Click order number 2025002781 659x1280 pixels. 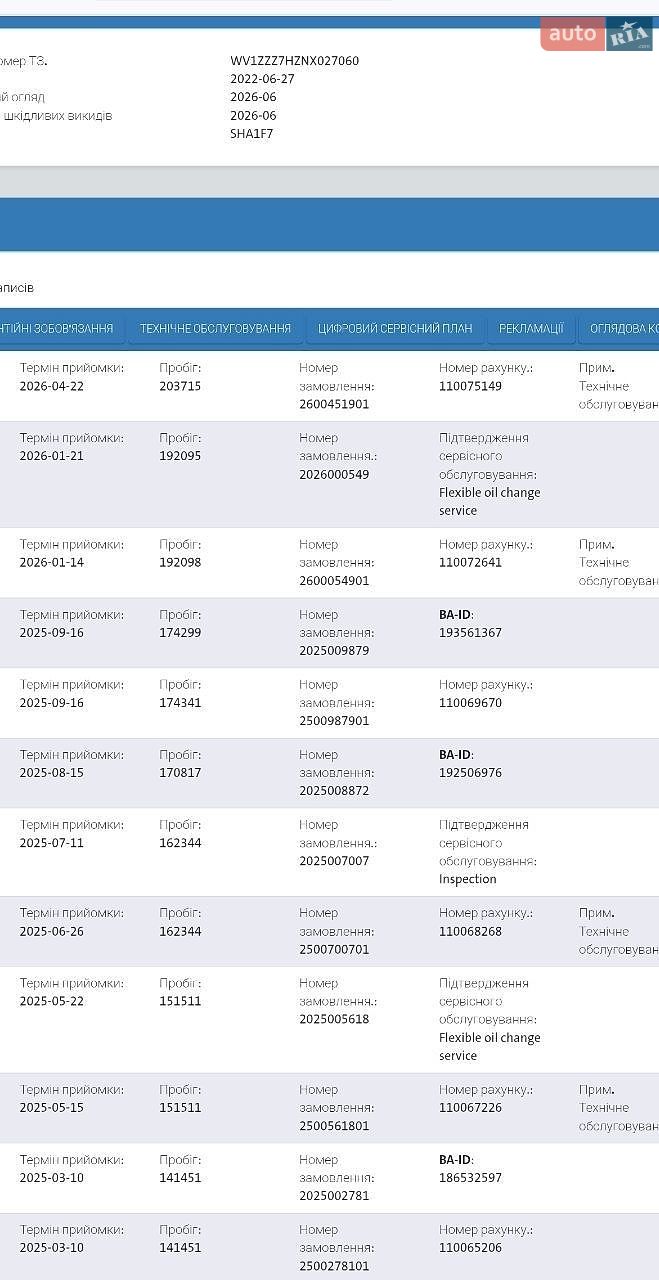point(334,1196)
